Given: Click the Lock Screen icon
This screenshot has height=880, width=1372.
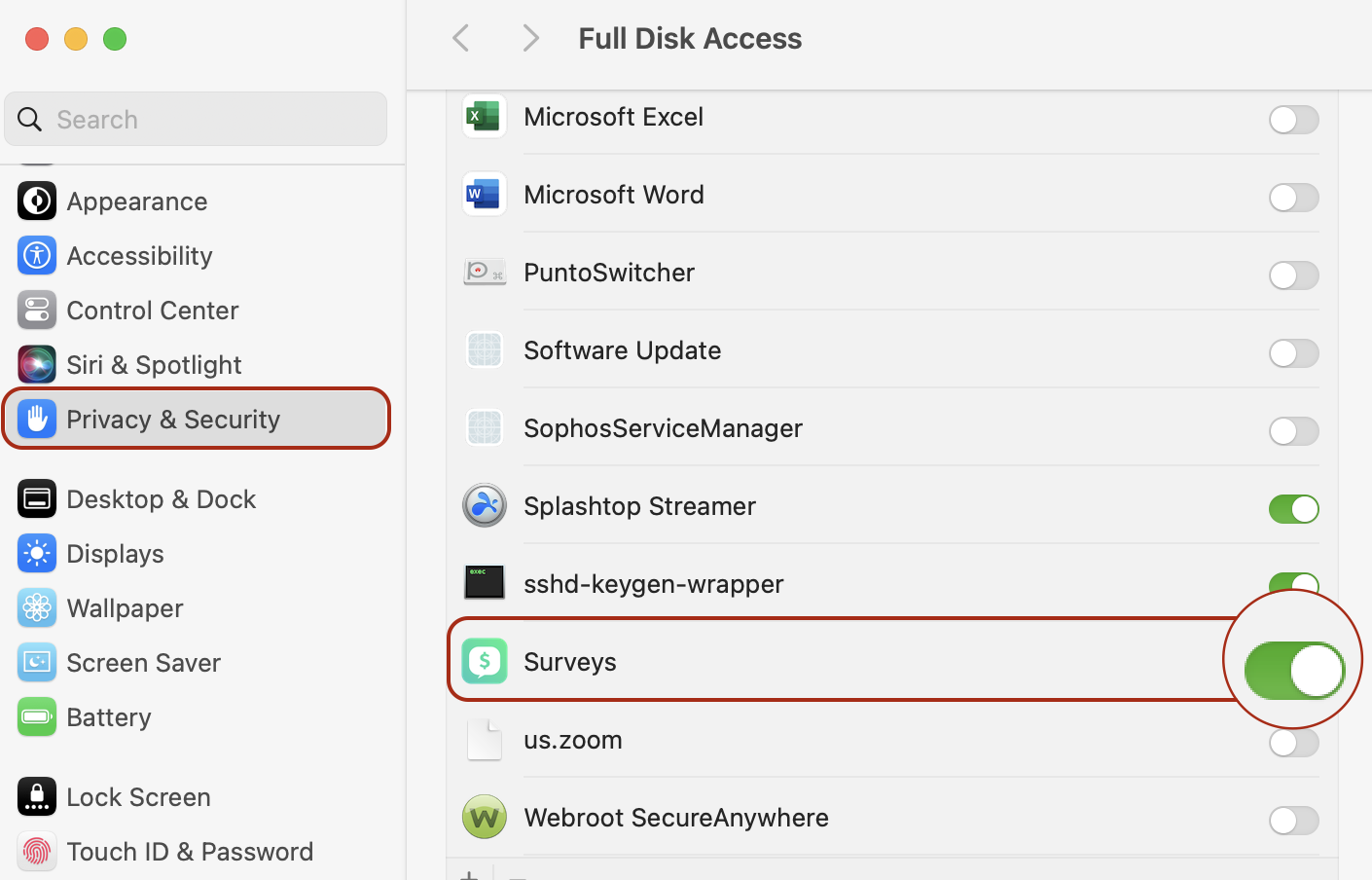Looking at the screenshot, I should 37,797.
